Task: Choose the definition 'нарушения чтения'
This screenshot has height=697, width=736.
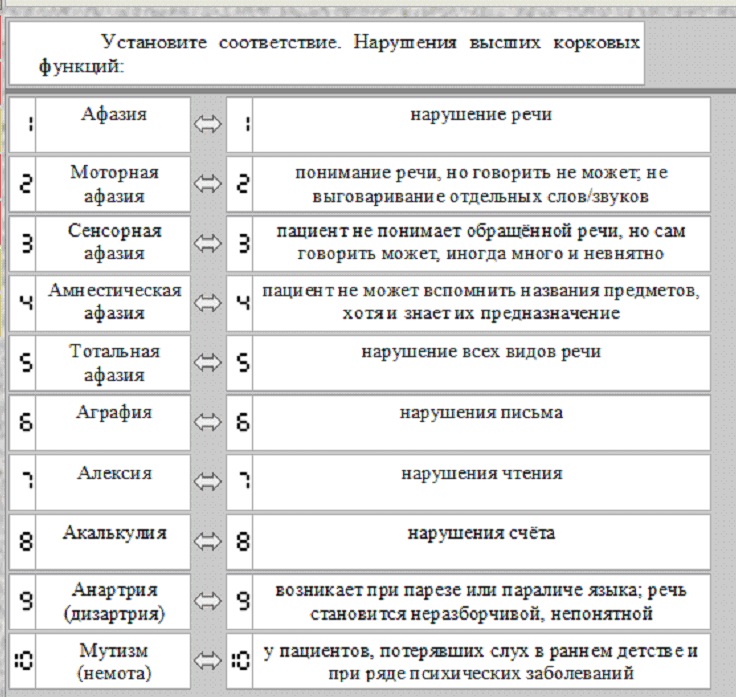Action: [x=481, y=482]
